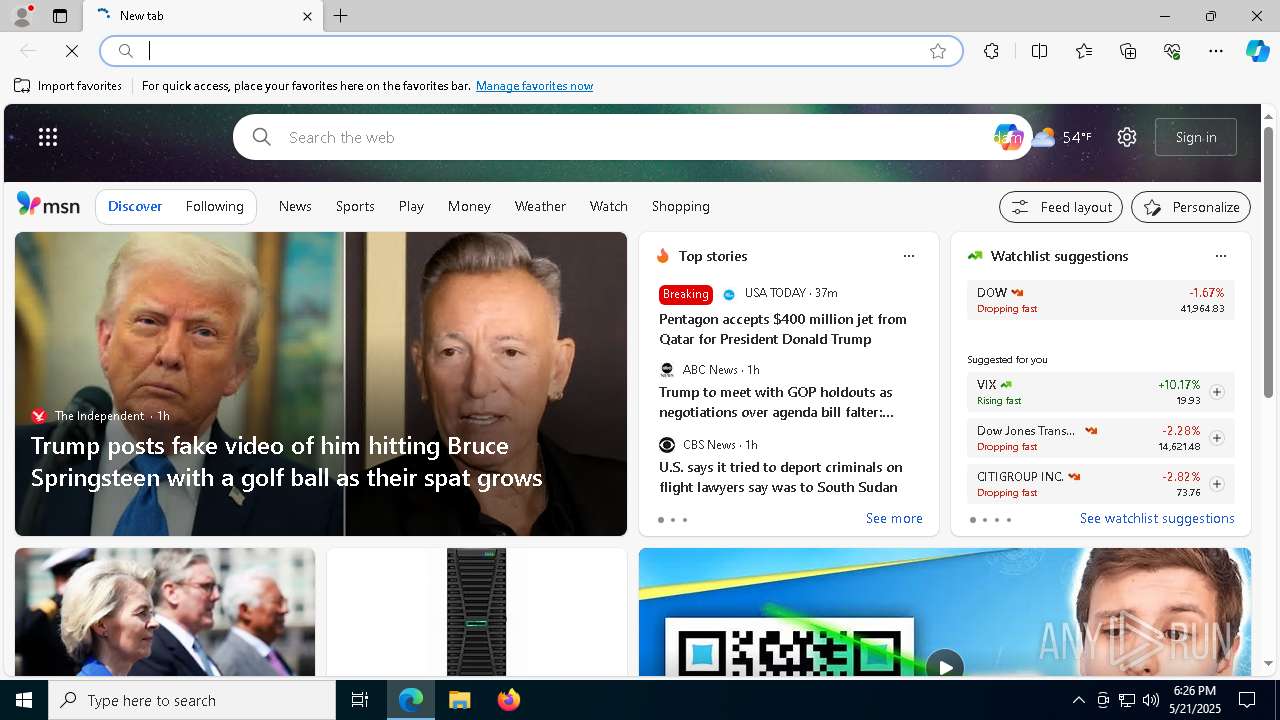1280x720 pixels.
Task: Open the Money menu item
Action: pyautogui.click(x=469, y=206)
